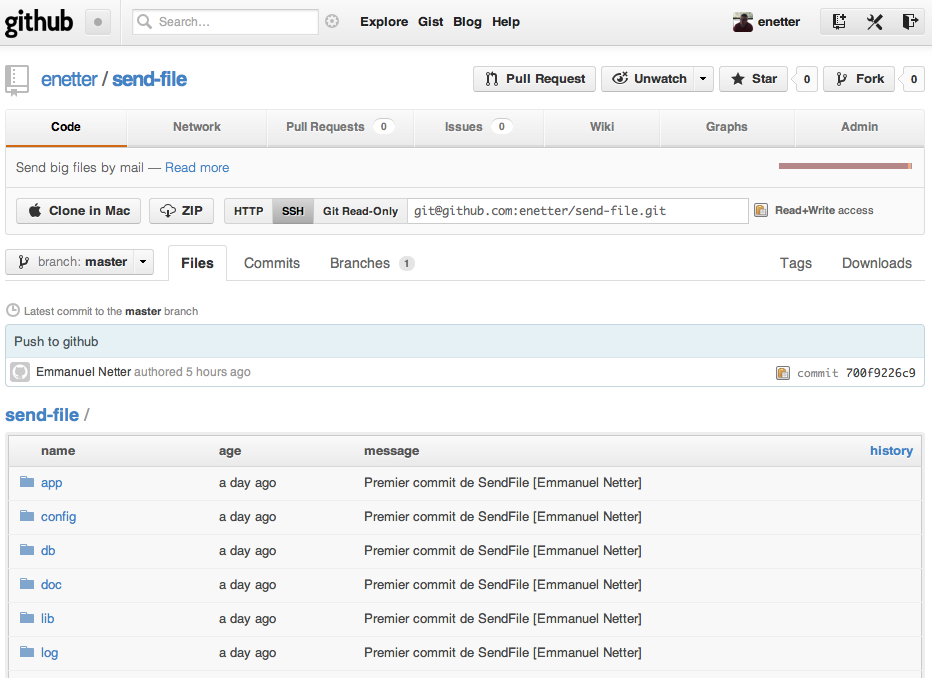
Task: Select HTTP clone protocol
Action: (x=248, y=211)
